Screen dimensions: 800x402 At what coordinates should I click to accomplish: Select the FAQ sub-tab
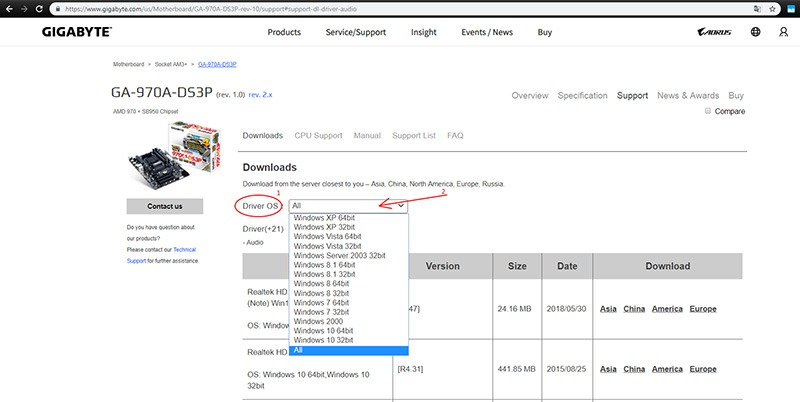click(x=455, y=136)
